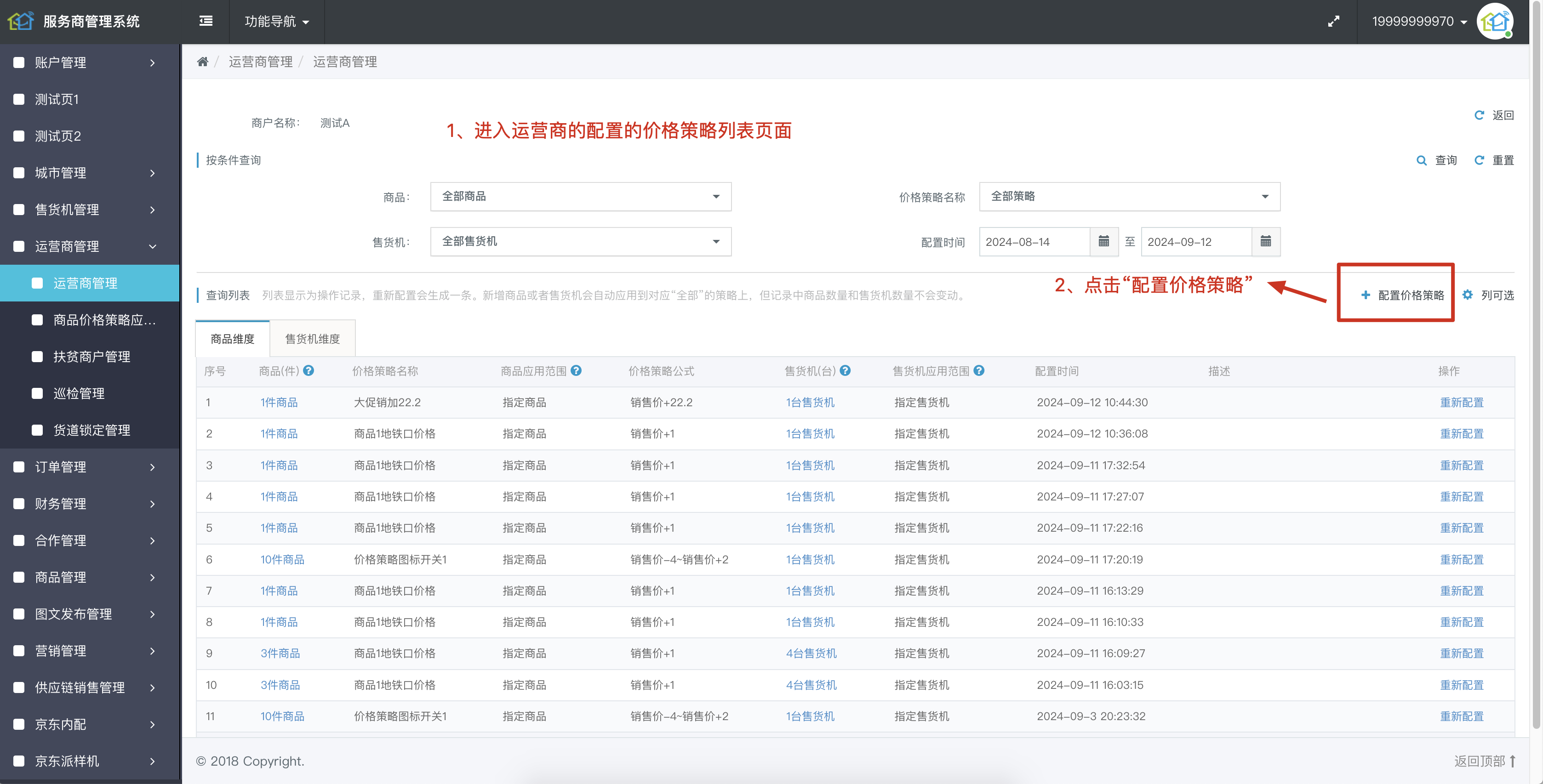Expand the 营销管理 sidebar menu

(x=90, y=650)
